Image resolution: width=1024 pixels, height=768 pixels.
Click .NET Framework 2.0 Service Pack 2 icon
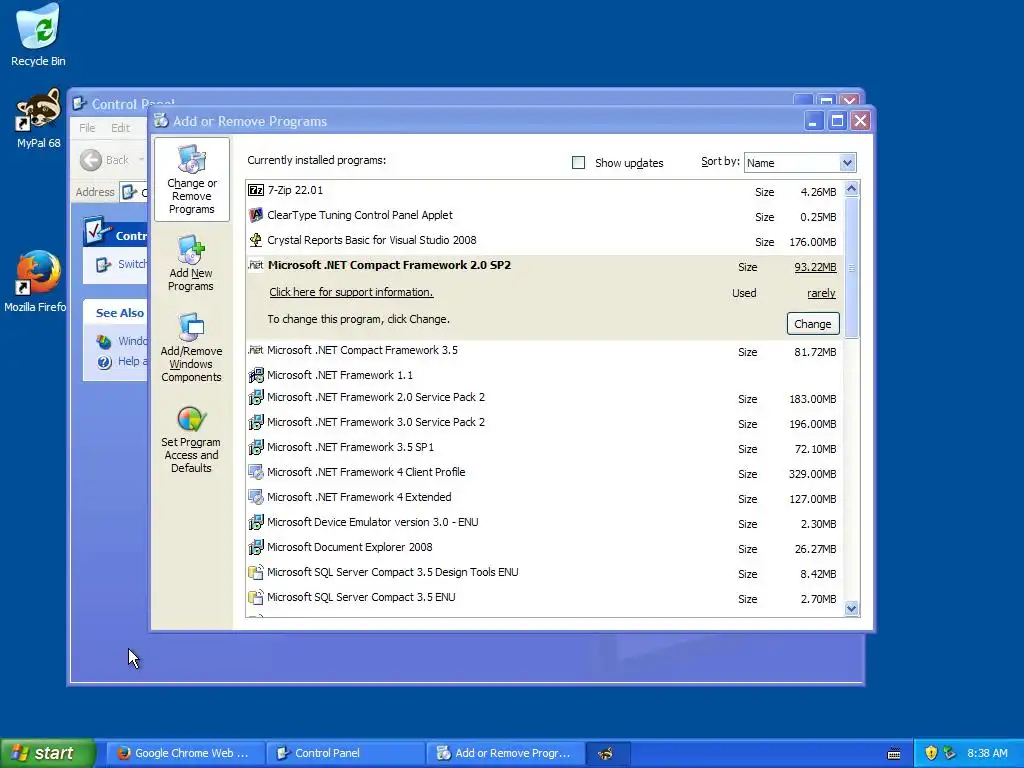(256, 397)
